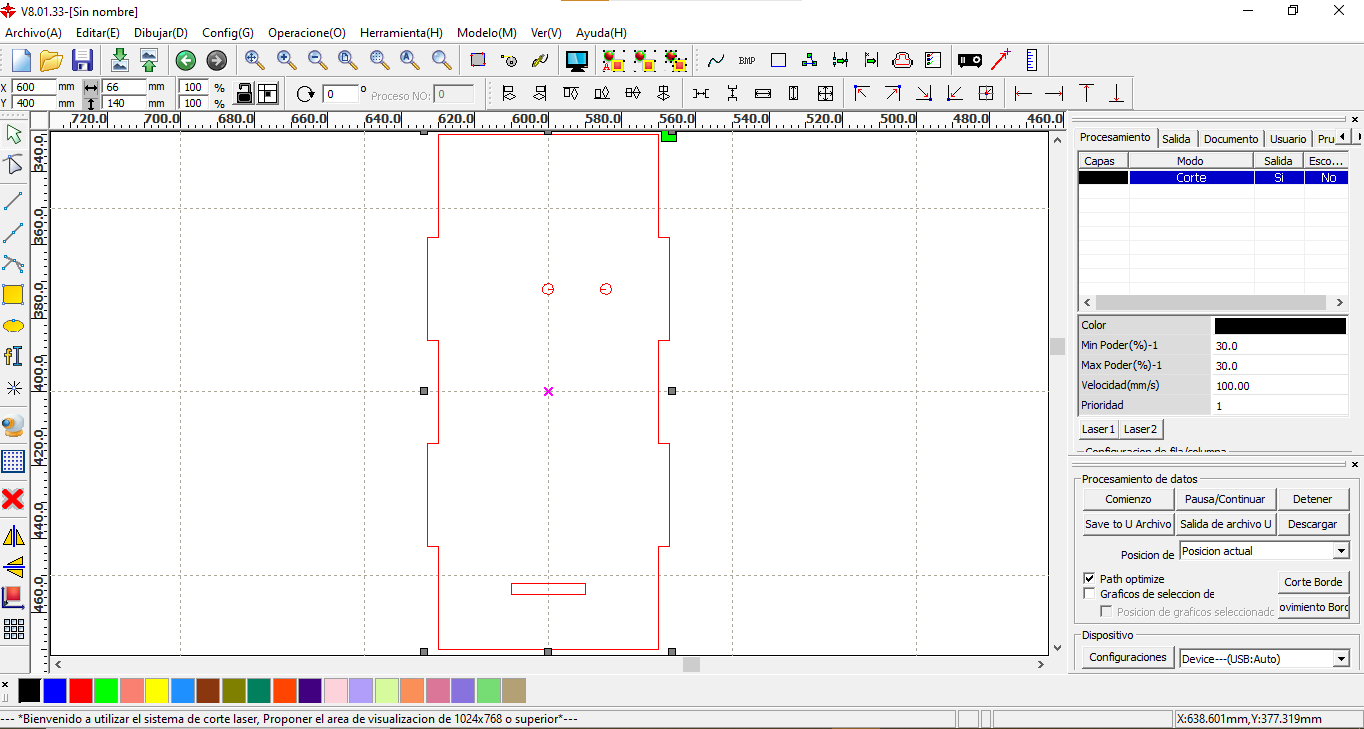This screenshot has height=729, width=1364.
Task: Open a file with the yellow folder icon
Action: pyautogui.click(x=51, y=60)
